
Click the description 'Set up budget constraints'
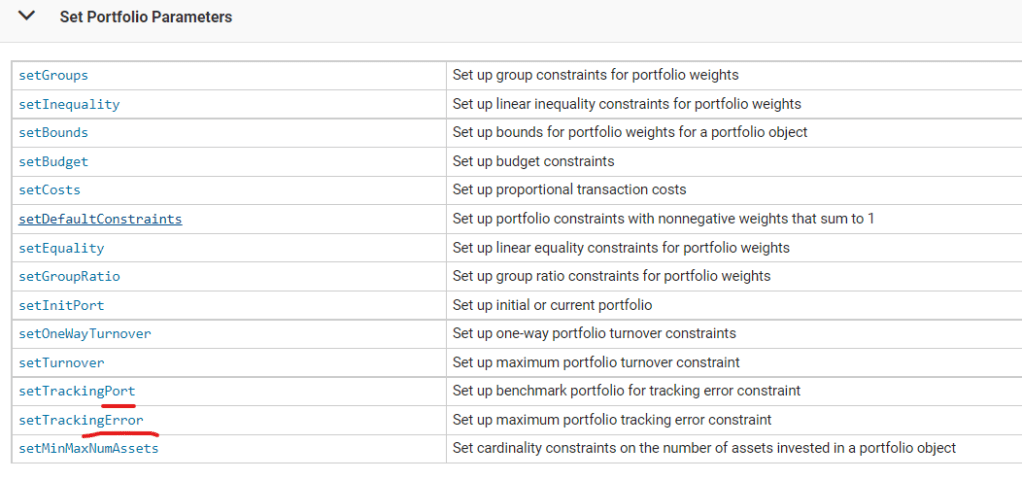pos(533,161)
